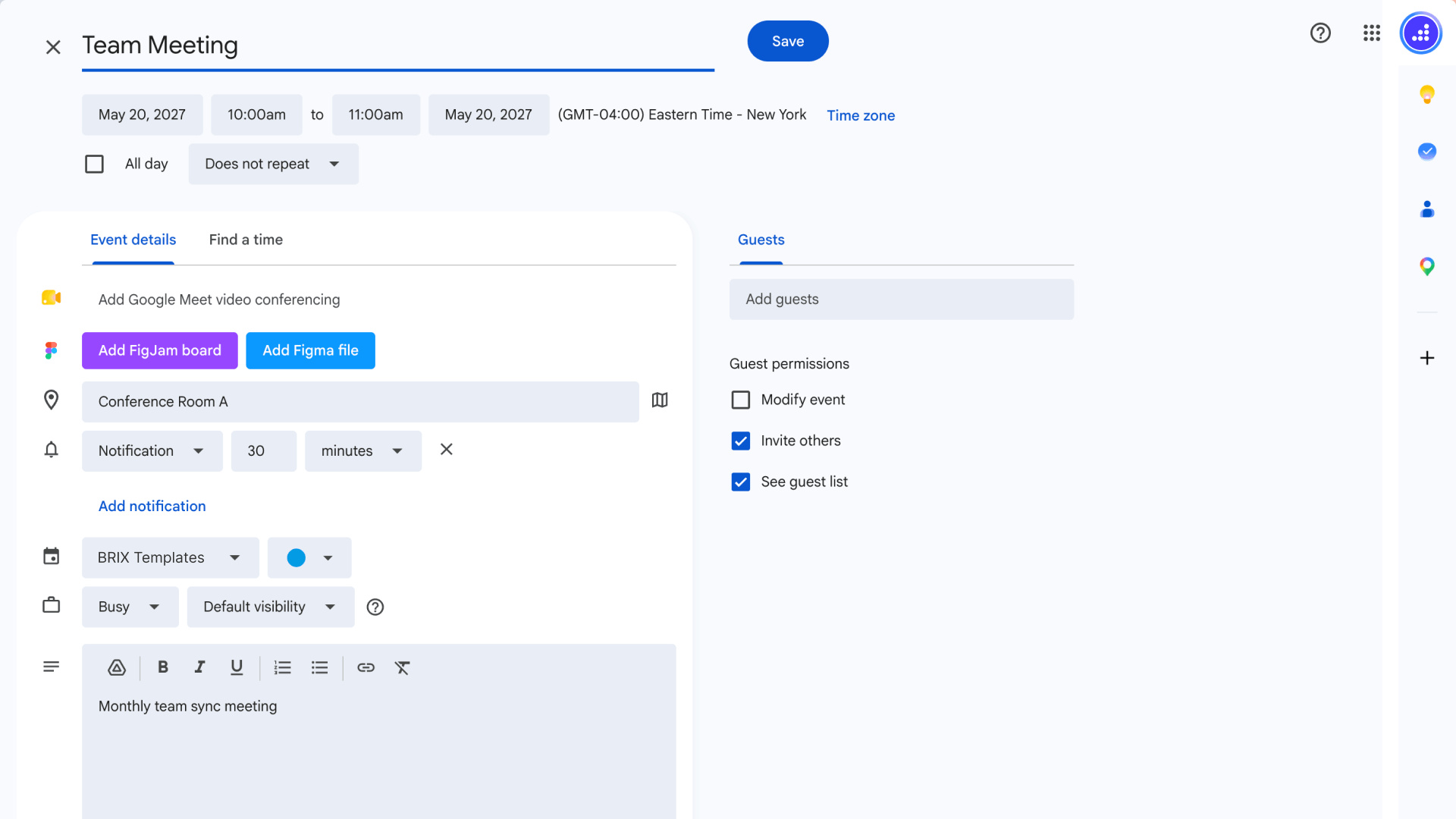Open the account profile avatar
The width and height of the screenshot is (1456, 819).
point(1420,33)
